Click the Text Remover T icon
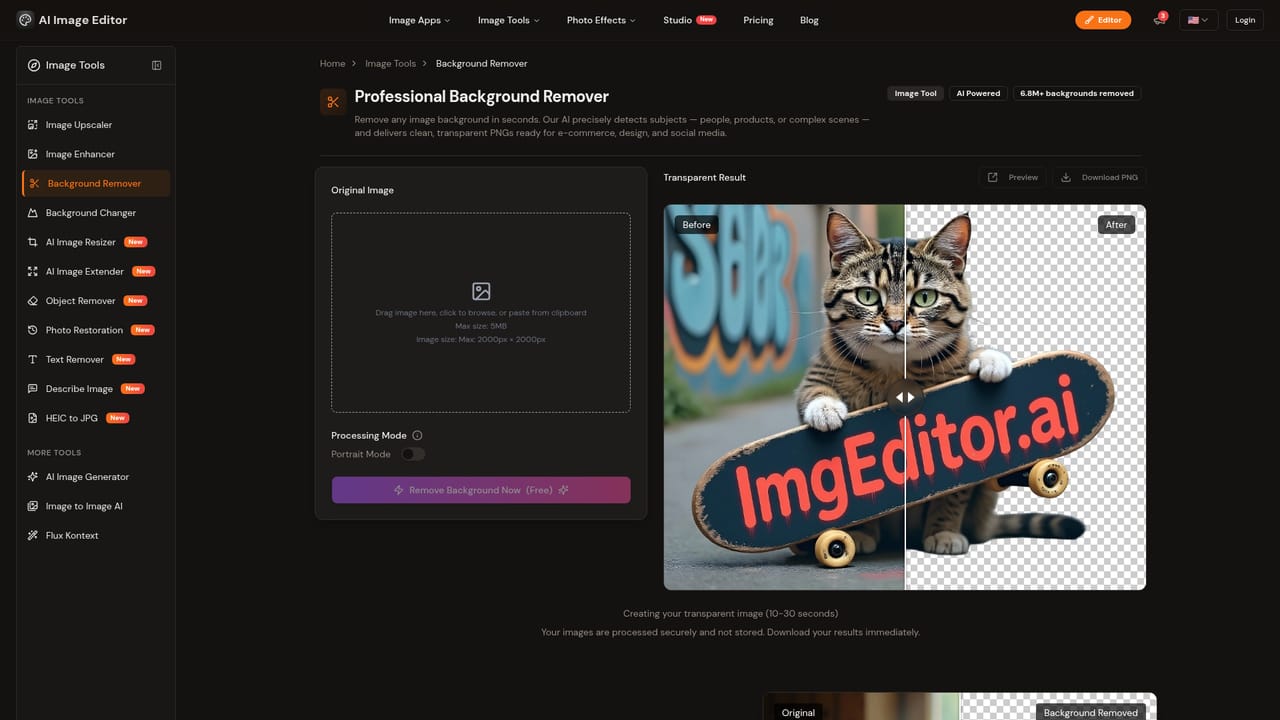The height and width of the screenshot is (720, 1280). pos(34,359)
